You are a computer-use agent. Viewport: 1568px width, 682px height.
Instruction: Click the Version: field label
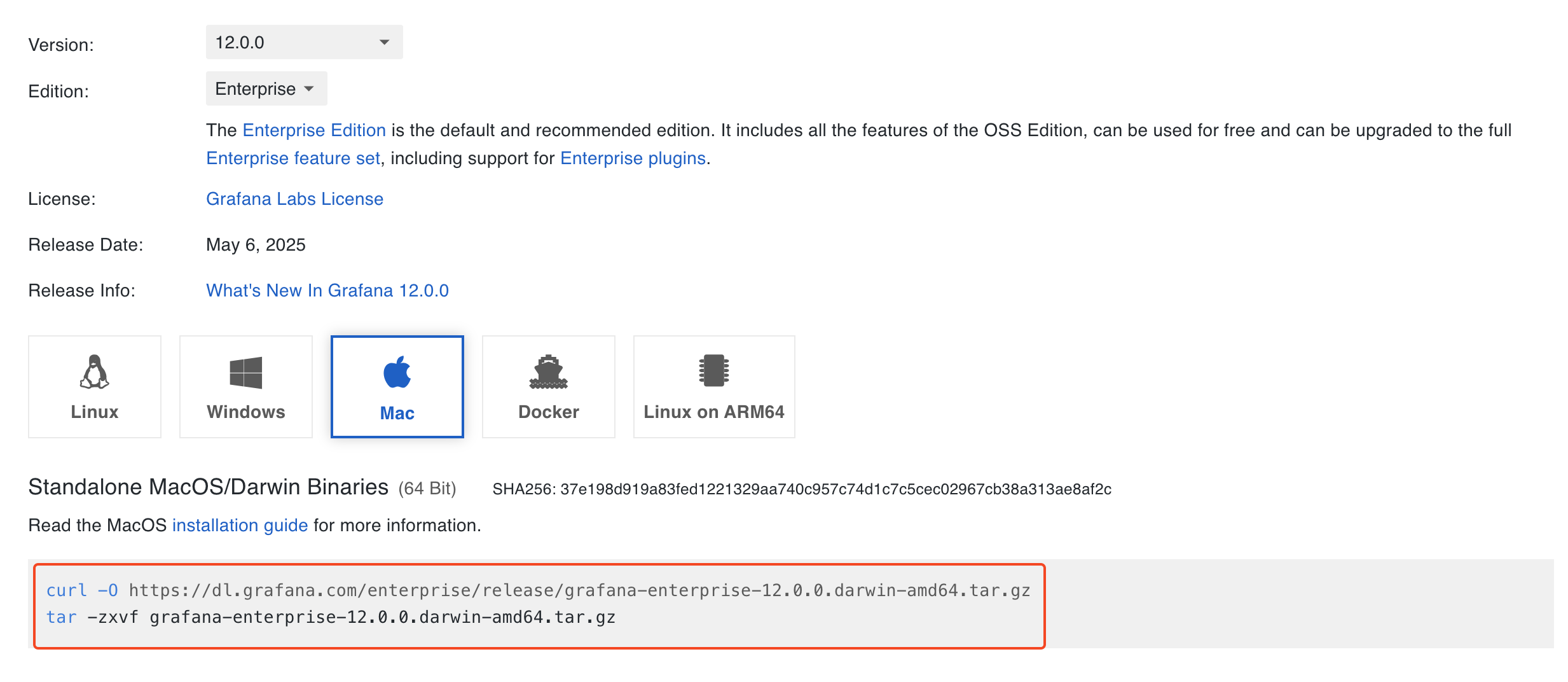[x=61, y=45]
